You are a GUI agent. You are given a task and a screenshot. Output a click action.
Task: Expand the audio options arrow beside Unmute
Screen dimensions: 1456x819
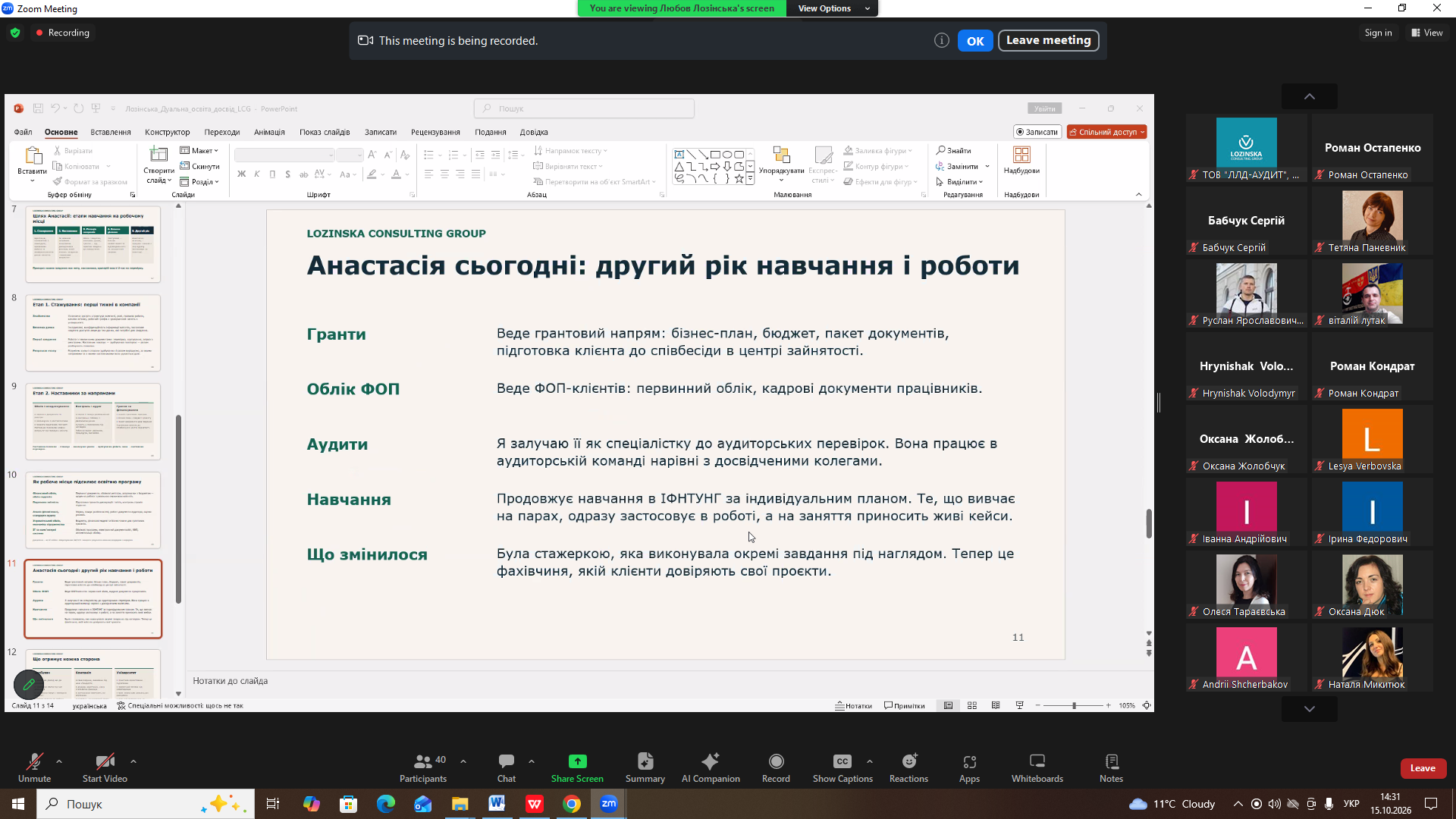point(59,761)
